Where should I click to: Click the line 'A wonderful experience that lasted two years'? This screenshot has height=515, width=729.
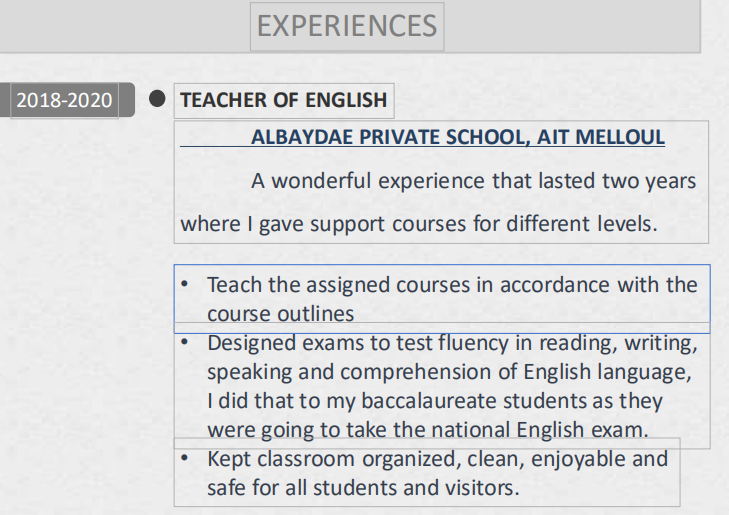coord(473,182)
